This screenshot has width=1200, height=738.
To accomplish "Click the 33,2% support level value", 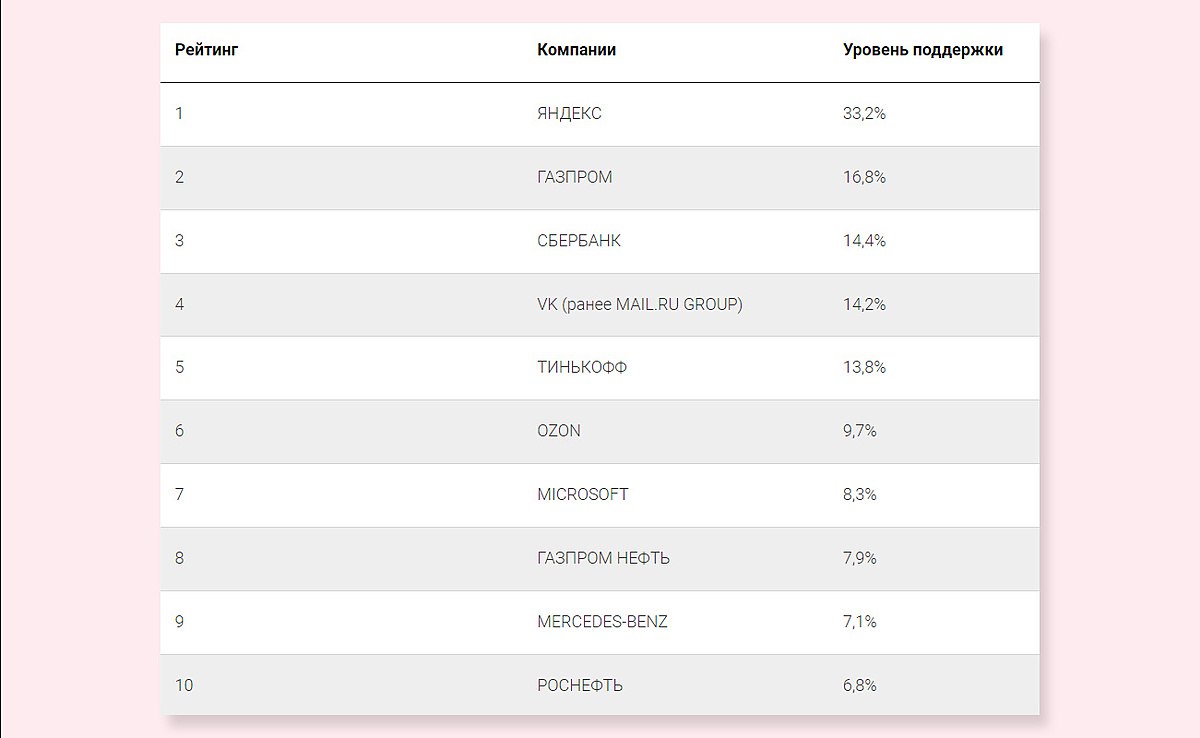I will [864, 114].
